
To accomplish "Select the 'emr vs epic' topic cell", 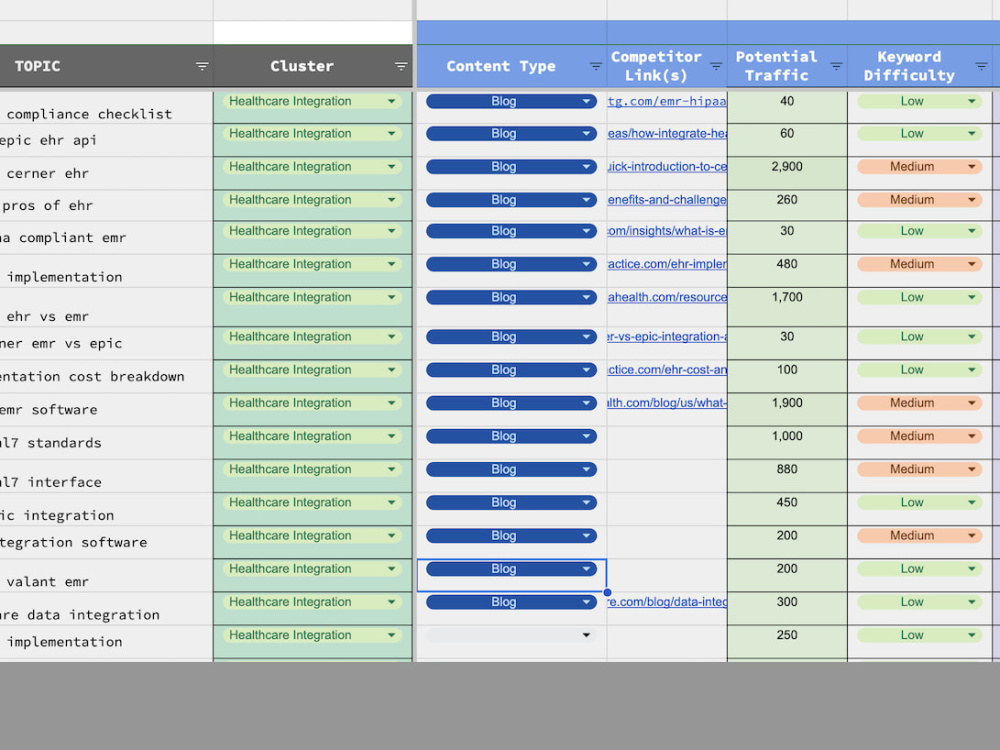I will pos(107,344).
